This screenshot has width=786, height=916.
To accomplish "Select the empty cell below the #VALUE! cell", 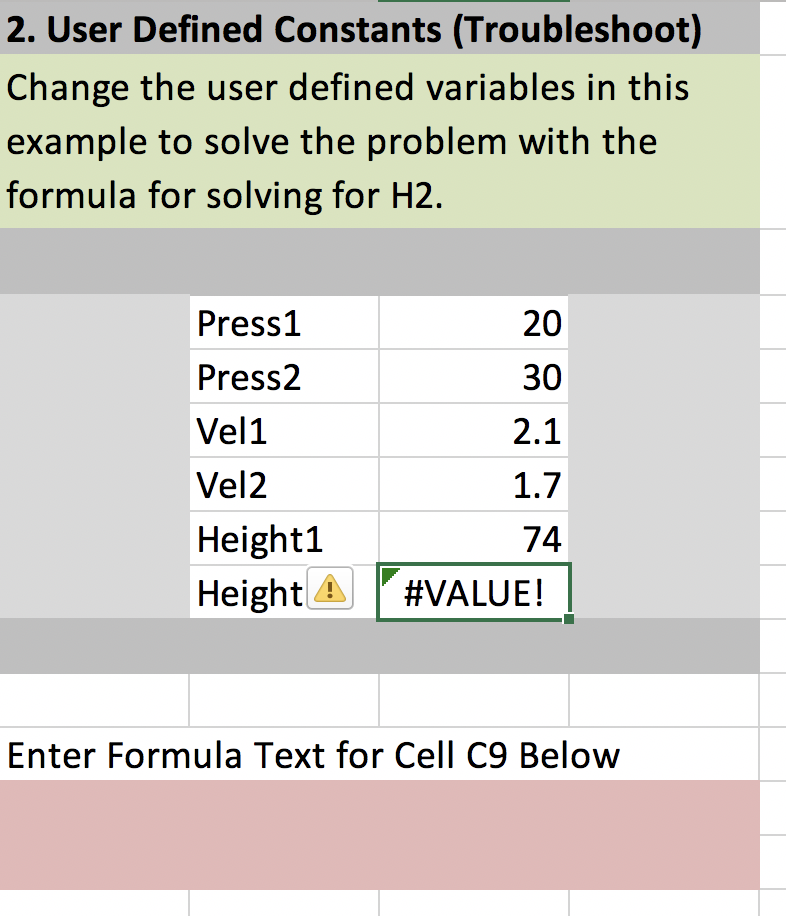I will [x=474, y=700].
